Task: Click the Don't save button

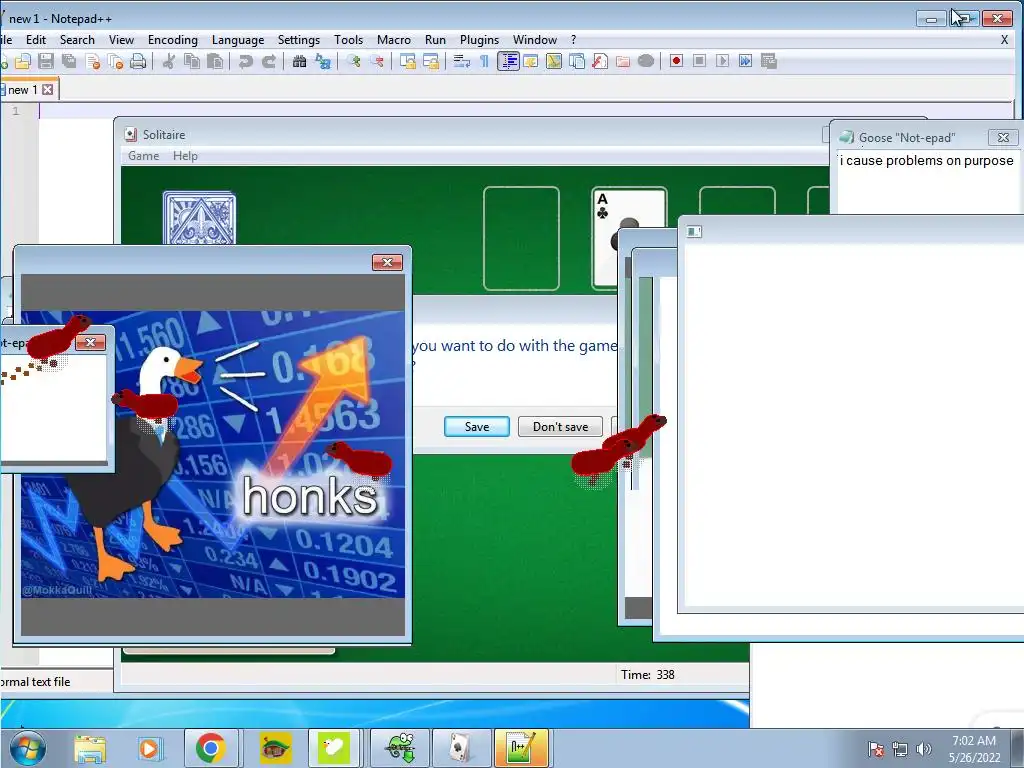Action: (x=560, y=426)
